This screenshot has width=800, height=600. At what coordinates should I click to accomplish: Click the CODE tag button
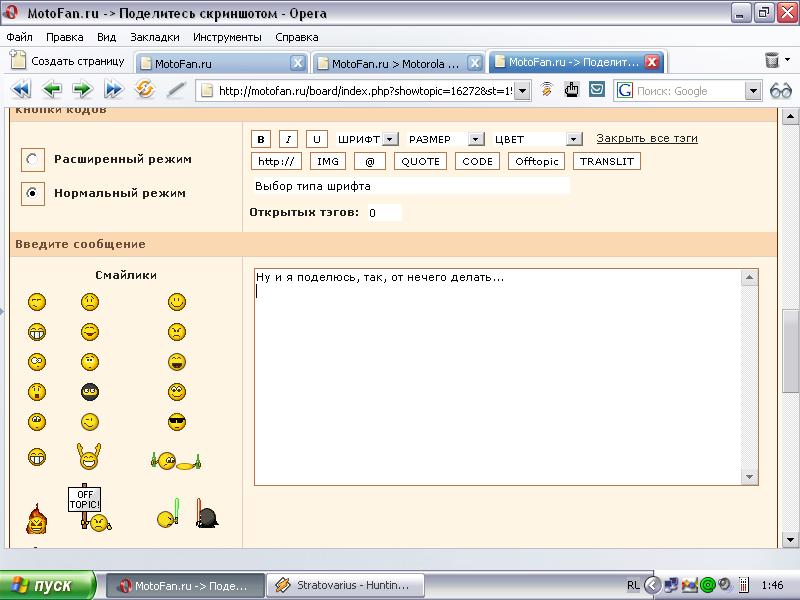pyautogui.click(x=478, y=161)
